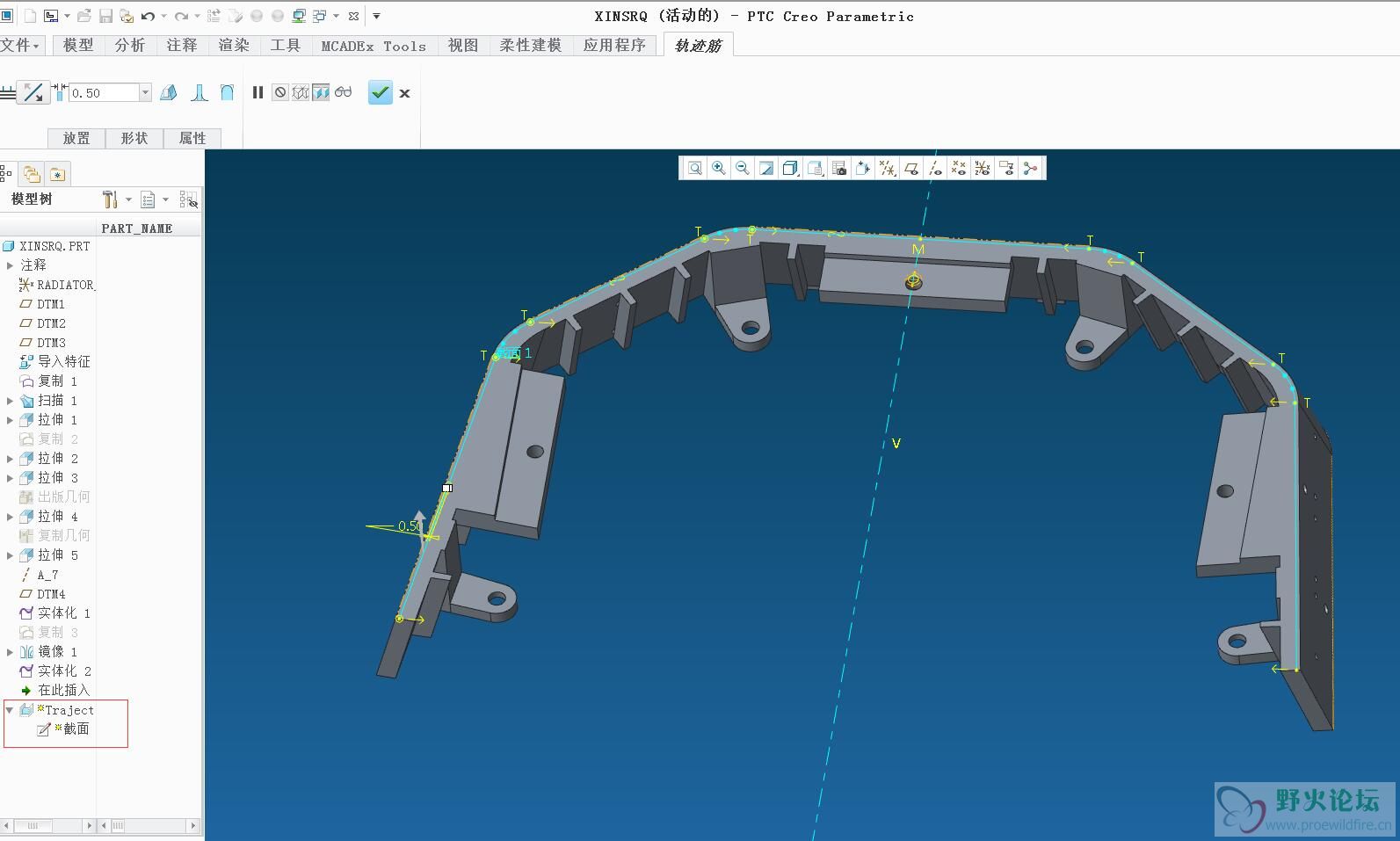Viewport: 1400px width, 841px height.
Task: Switch to the 视图 ribbon tab
Action: pyautogui.click(x=463, y=45)
